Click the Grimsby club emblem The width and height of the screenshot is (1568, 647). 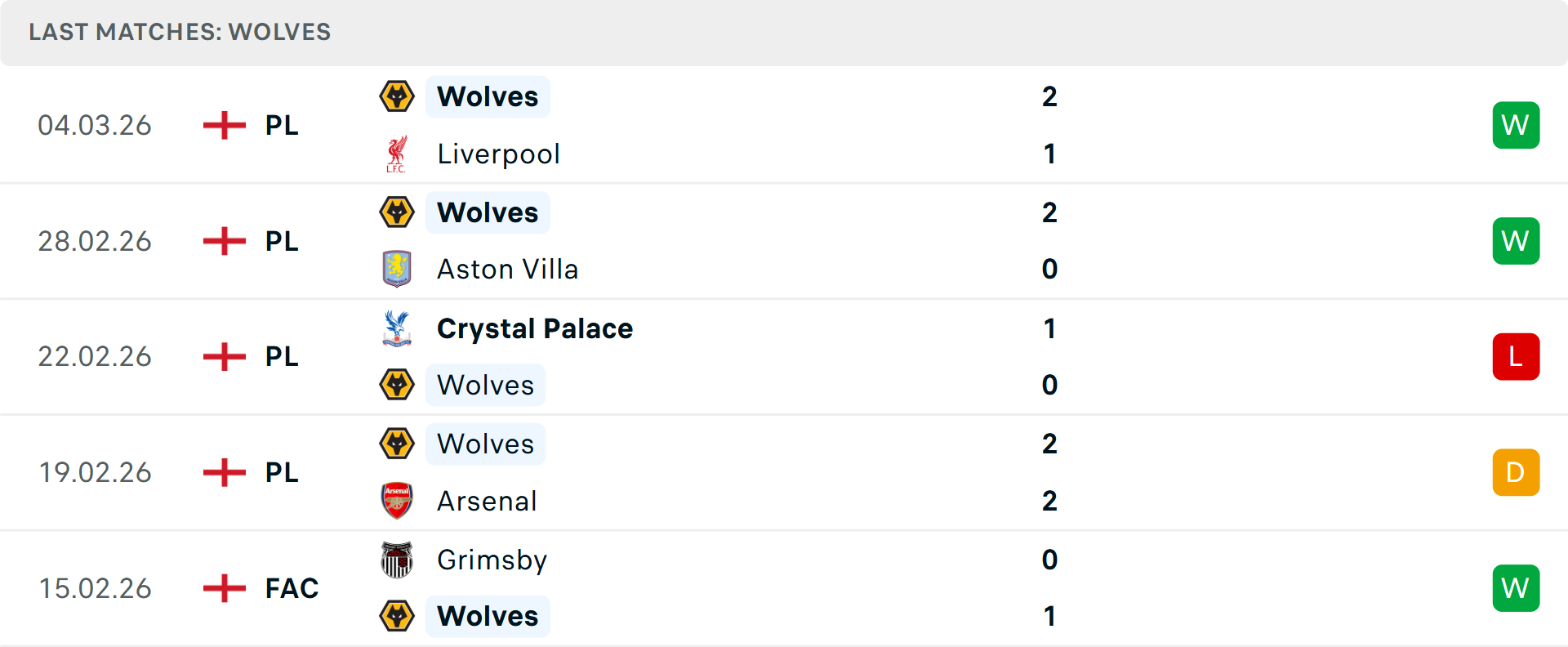point(397,560)
